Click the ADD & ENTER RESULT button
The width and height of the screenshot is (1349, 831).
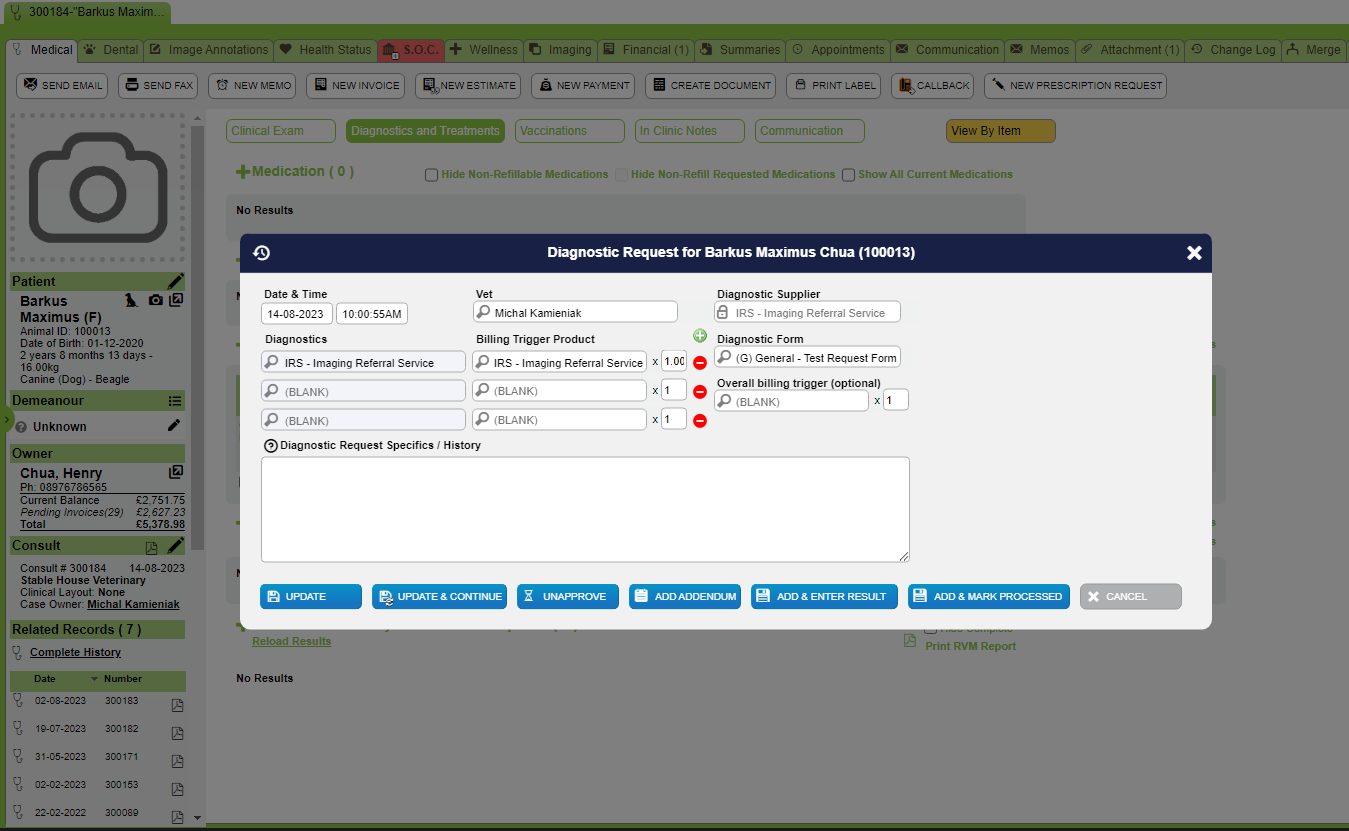click(824, 596)
